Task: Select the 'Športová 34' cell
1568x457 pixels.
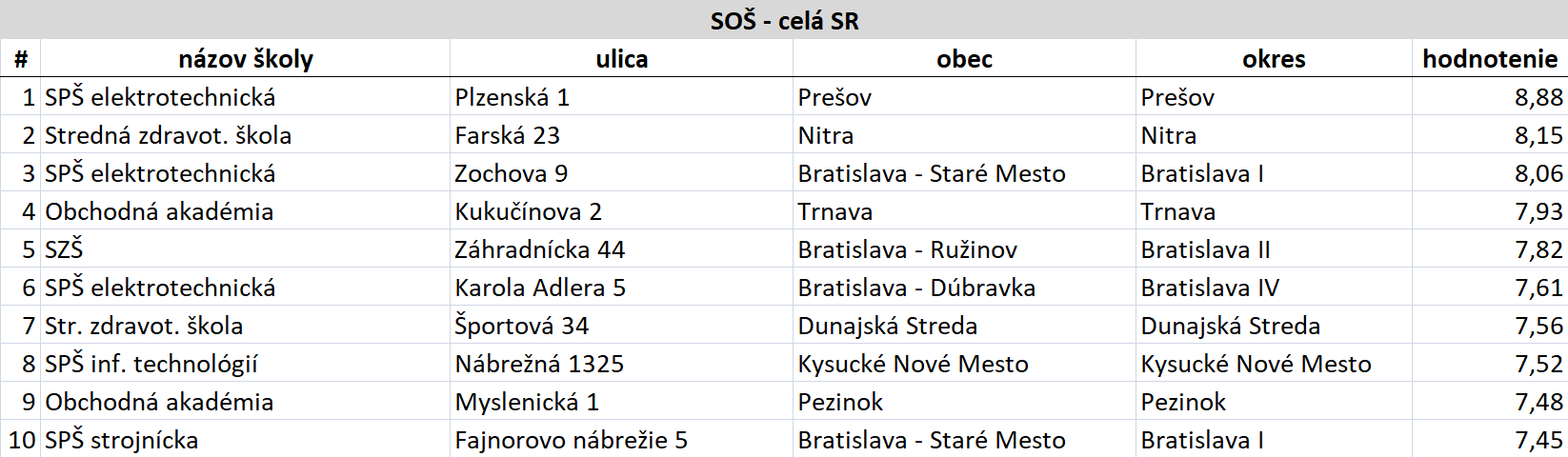Action: pos(621,325)
